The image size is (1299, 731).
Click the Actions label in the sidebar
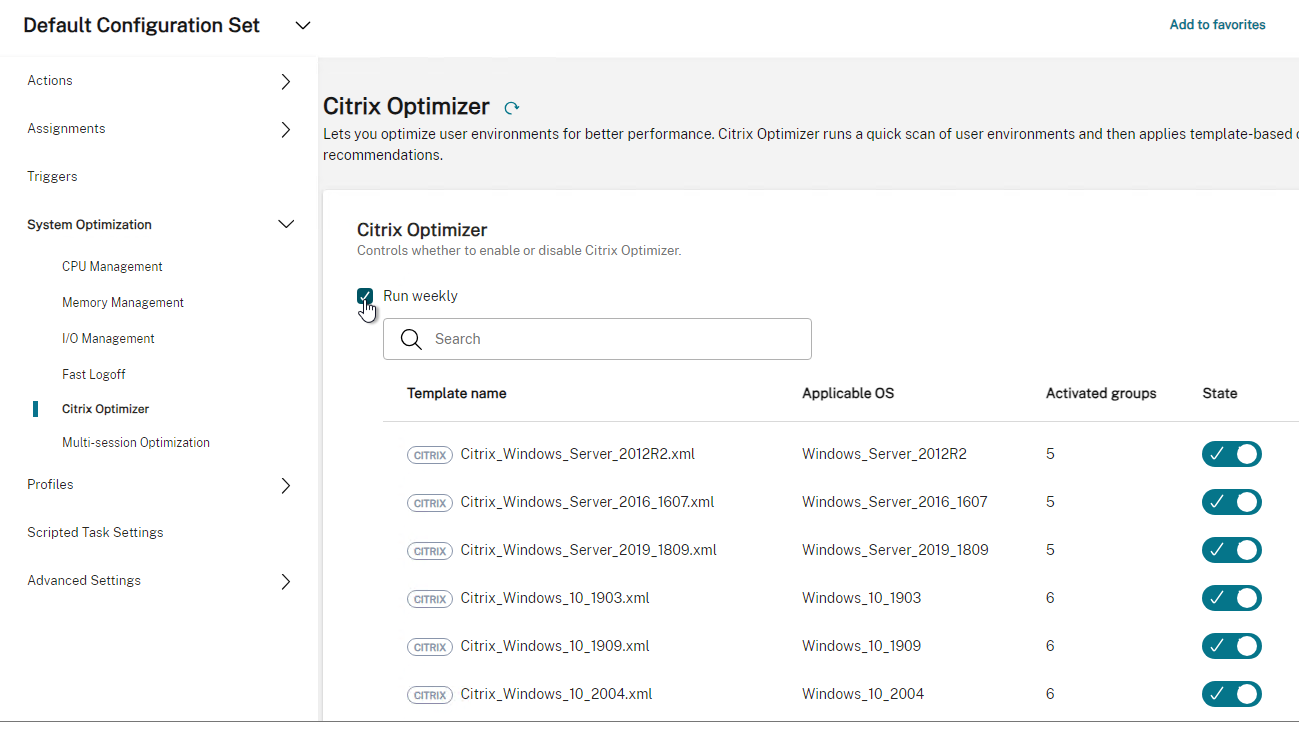[x=50, y=81]
